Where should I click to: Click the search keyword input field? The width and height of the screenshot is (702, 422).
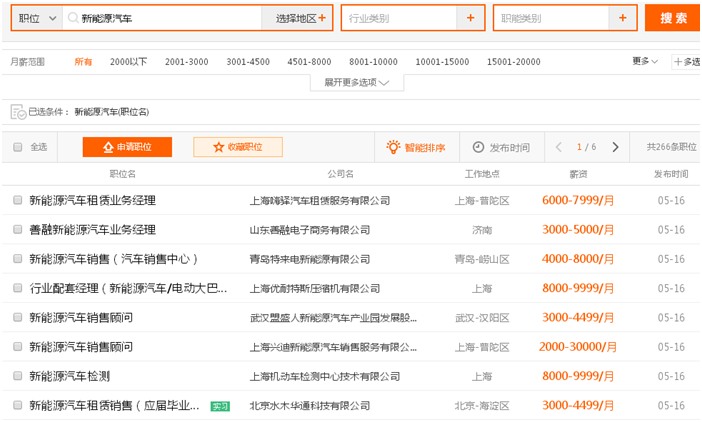pos(160,18)
